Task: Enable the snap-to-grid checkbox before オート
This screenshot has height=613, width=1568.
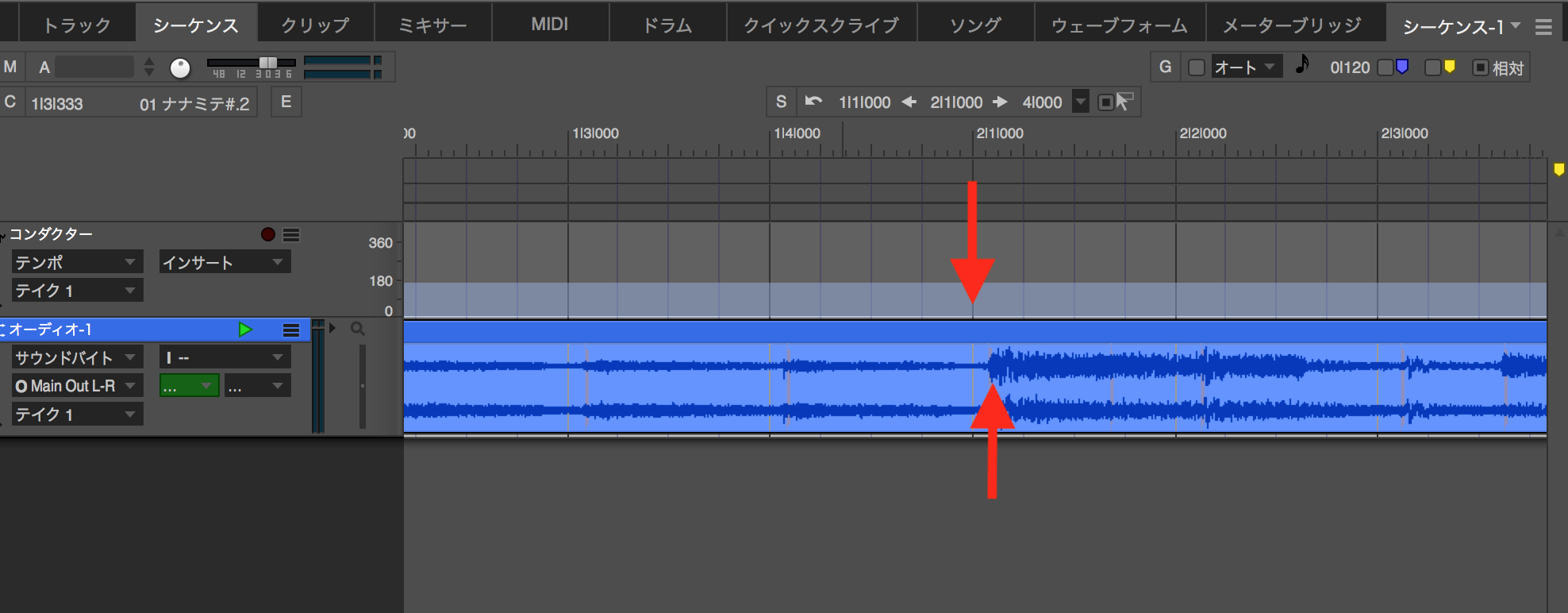Action: click(1197, 67)
